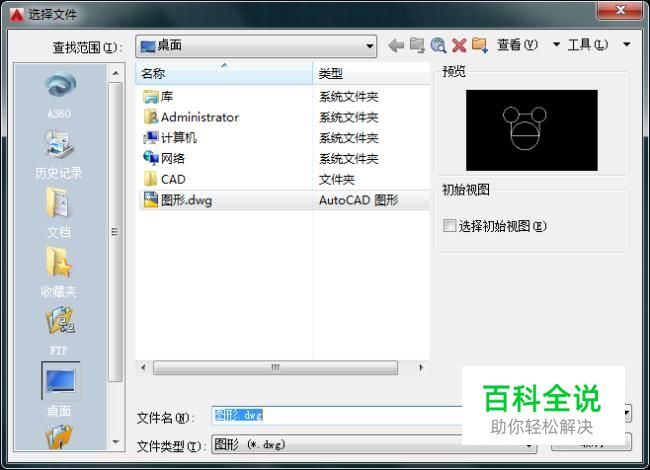Image resolution: width=650 pixels, height=470 pixels.
Task: Go up one folder level icon
Action: point(417,45)
